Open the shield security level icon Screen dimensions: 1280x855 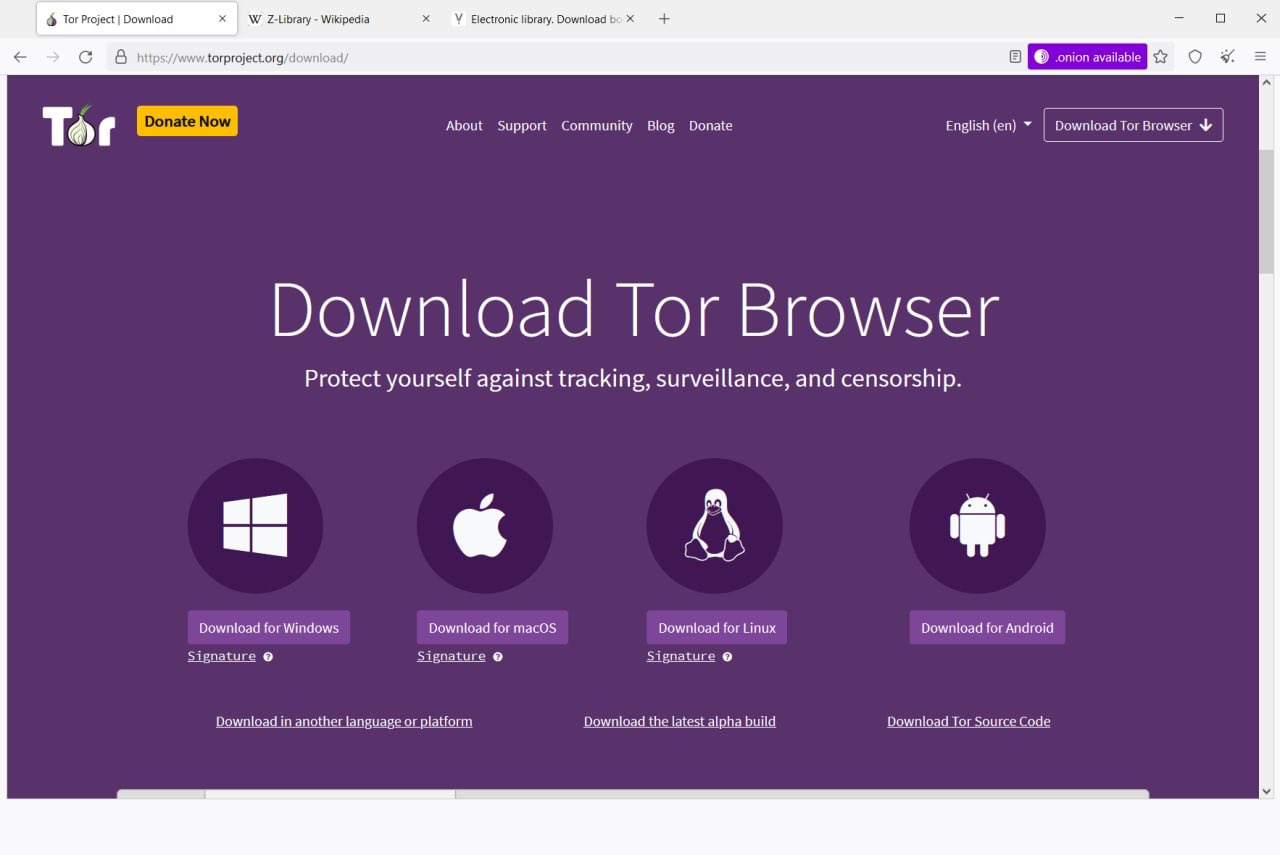(x=1195, y=57)
